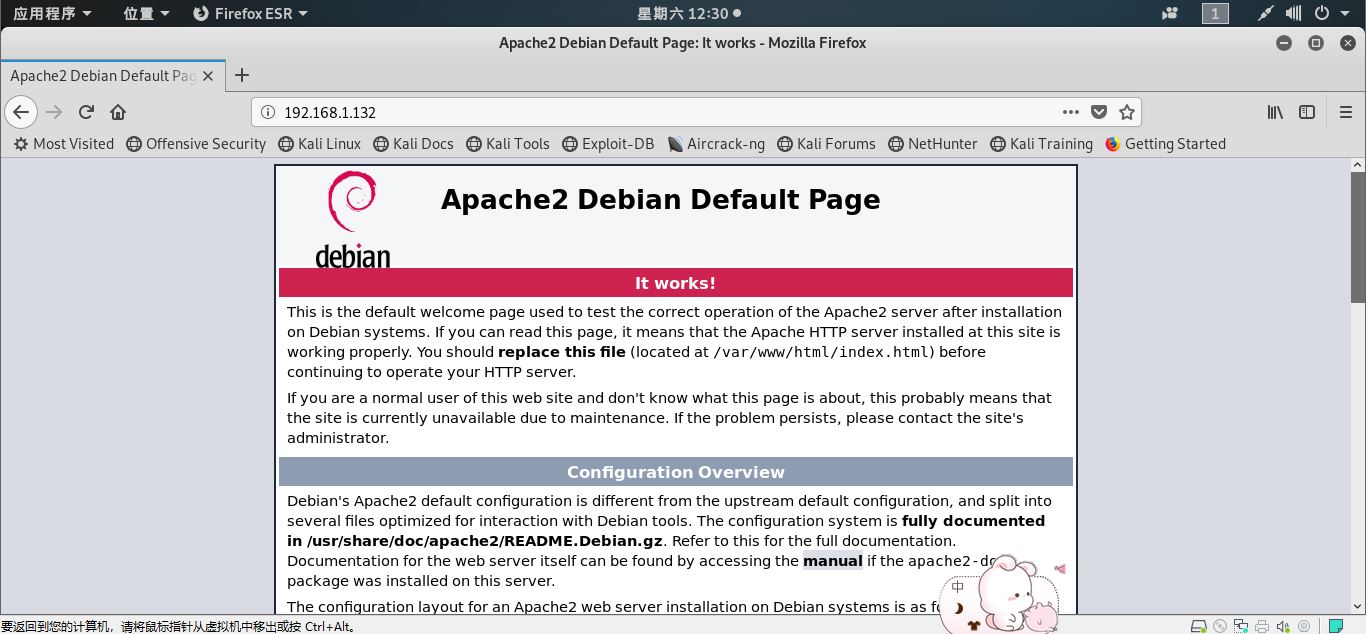Open the Kali Training bookmark

(1041, 144)
